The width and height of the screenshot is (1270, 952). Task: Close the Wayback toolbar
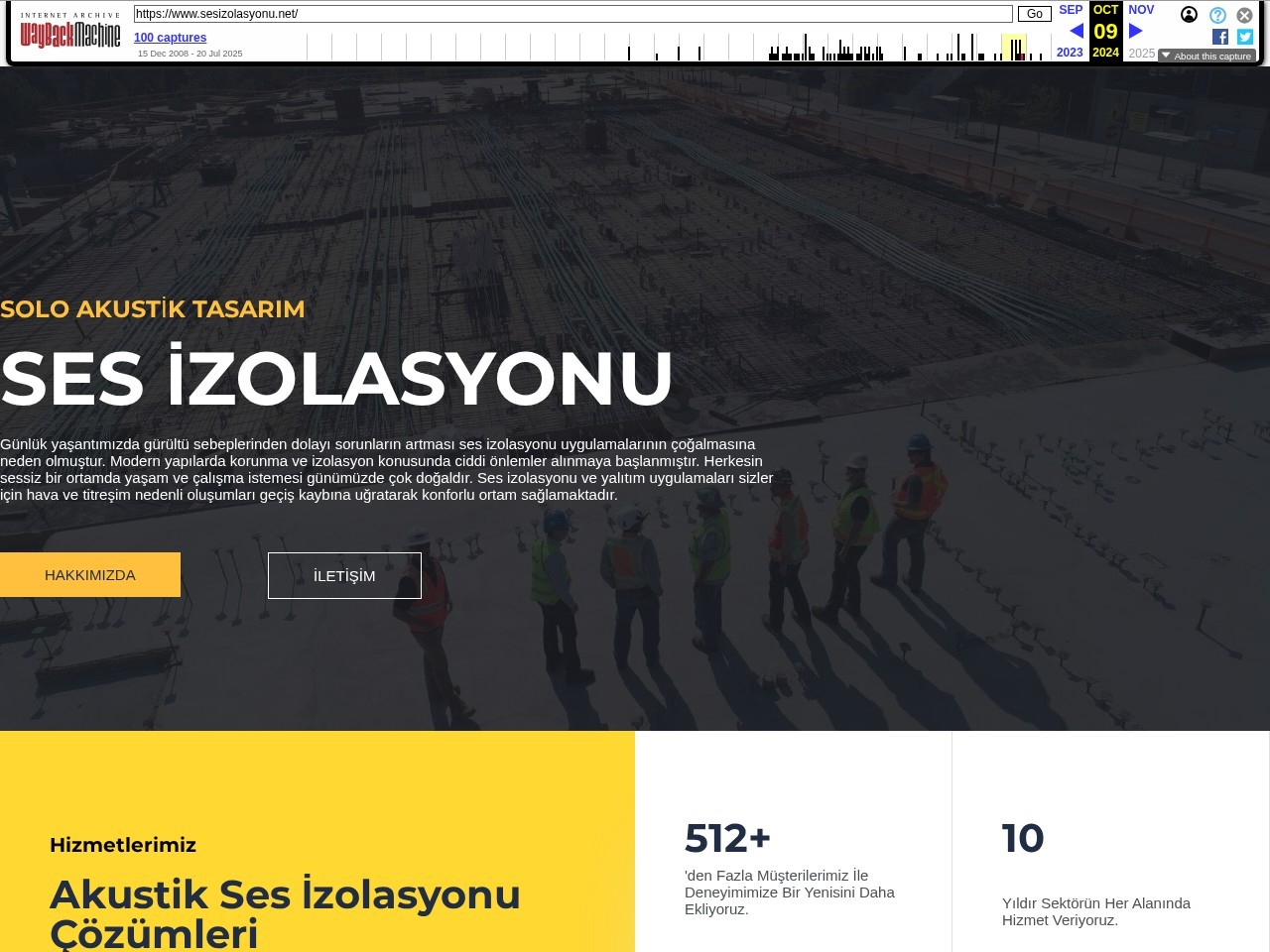1244,15
